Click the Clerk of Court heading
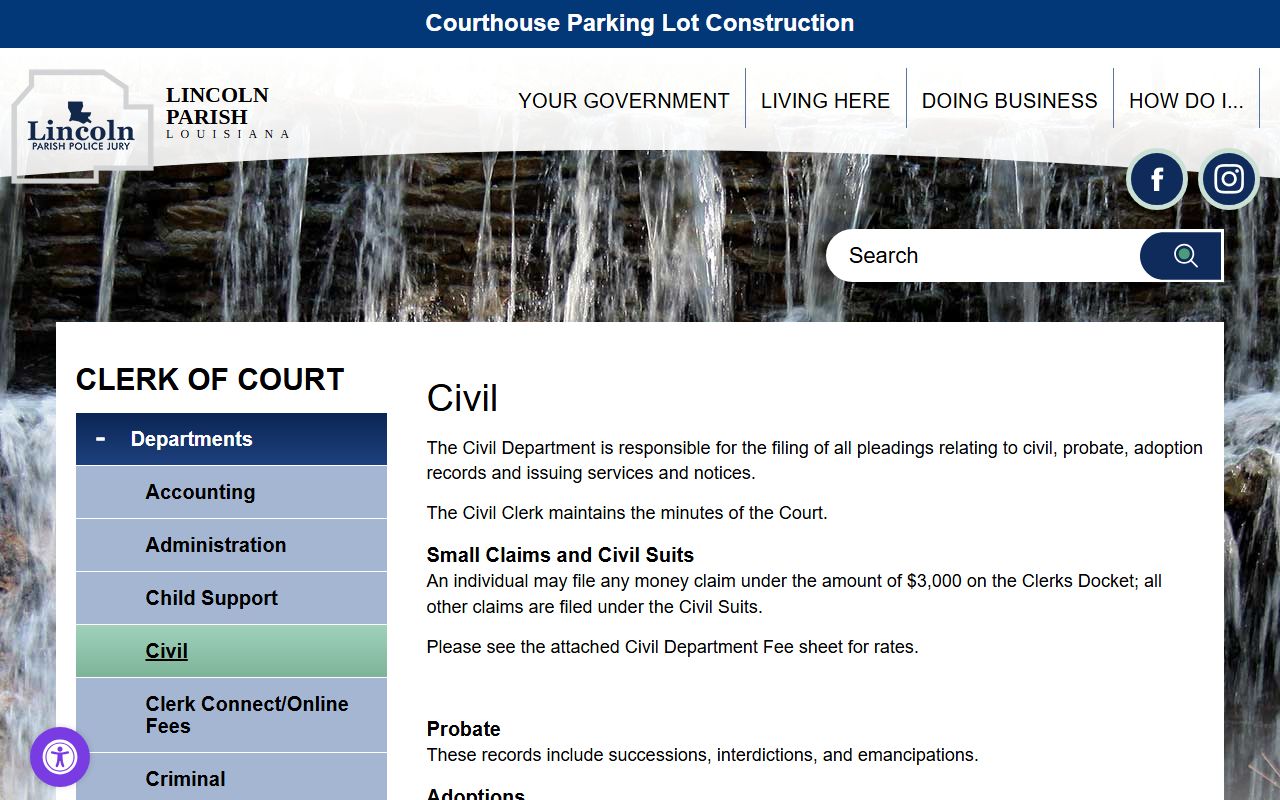 pyautogui.click(x=210, y=380)
